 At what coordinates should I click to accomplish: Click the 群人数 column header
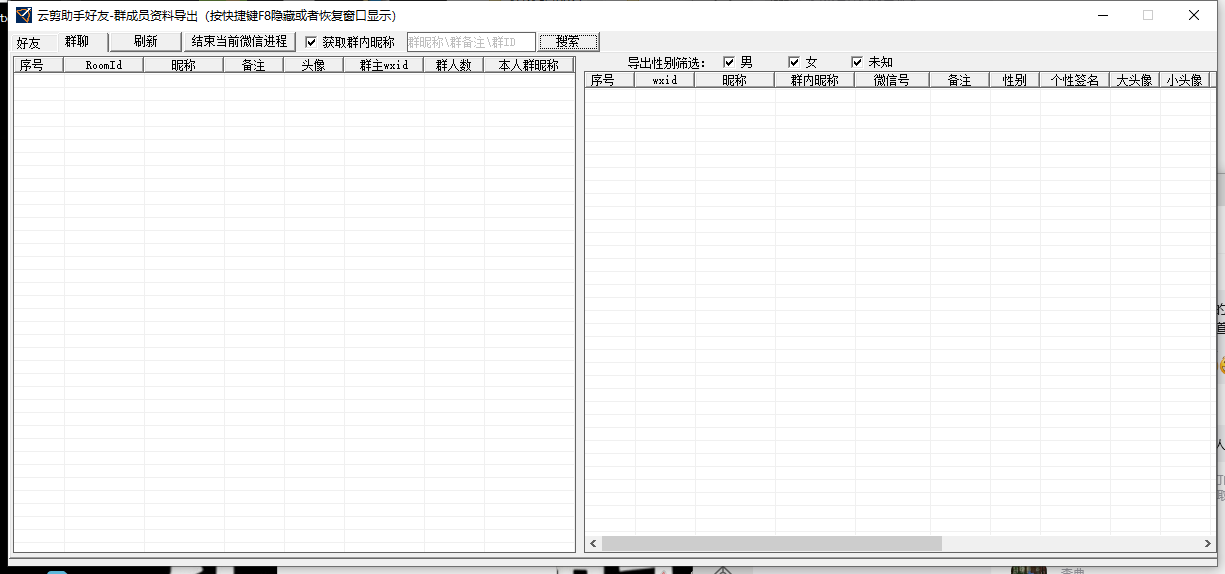click(x=454, y=65)
